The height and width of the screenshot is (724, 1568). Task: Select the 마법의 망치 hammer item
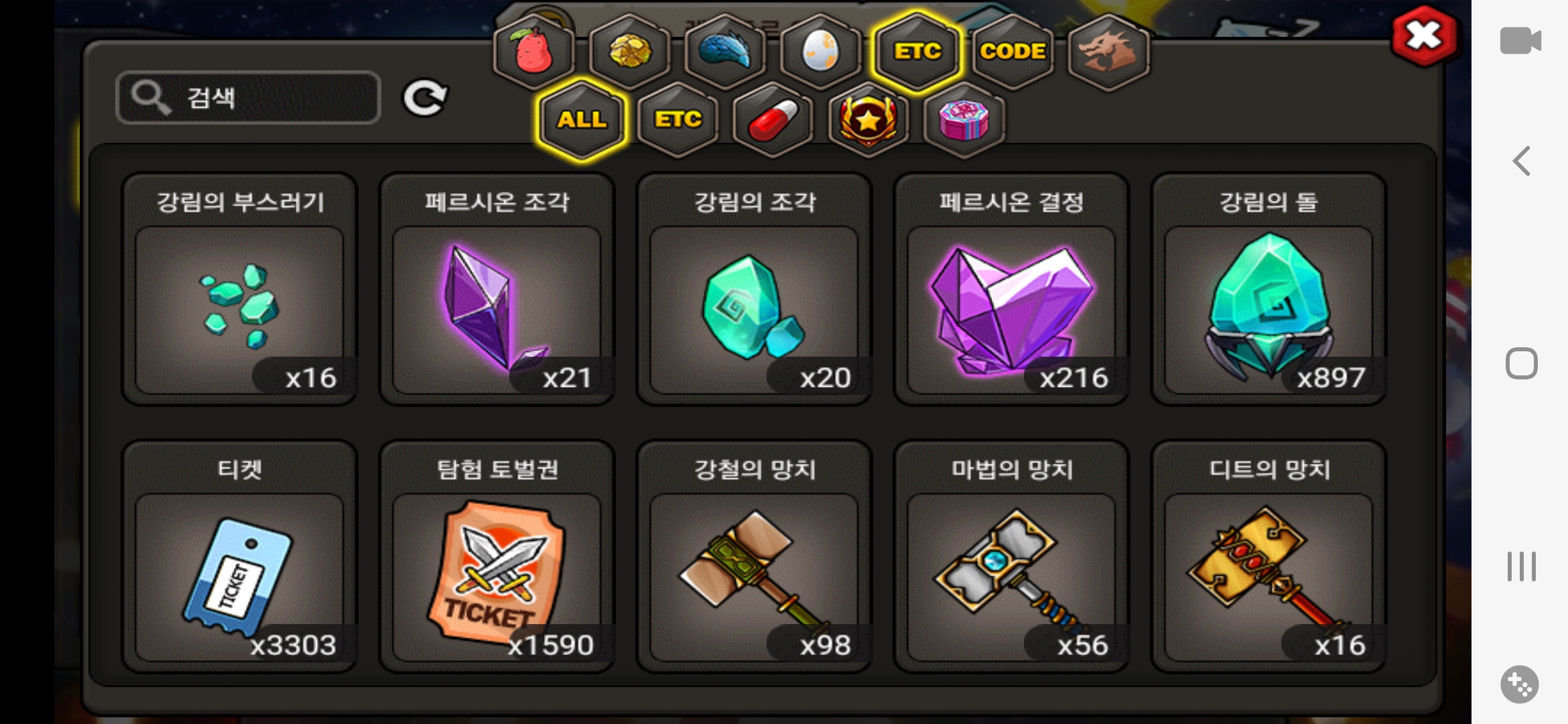(x=1012, y=556)
